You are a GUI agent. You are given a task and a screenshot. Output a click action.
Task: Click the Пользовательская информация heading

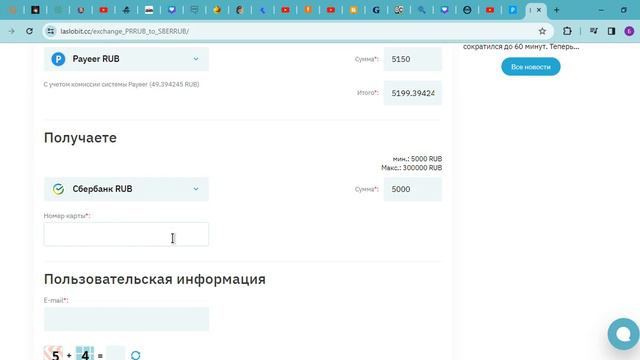point(155,279)
